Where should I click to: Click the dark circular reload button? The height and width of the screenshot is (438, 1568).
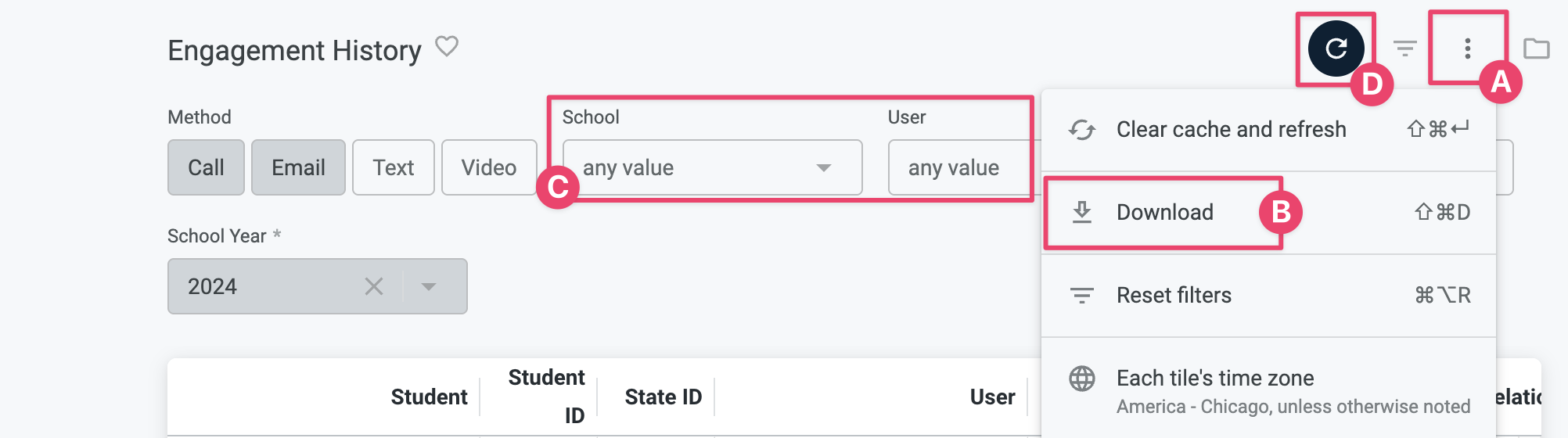tap(1336, 48)
